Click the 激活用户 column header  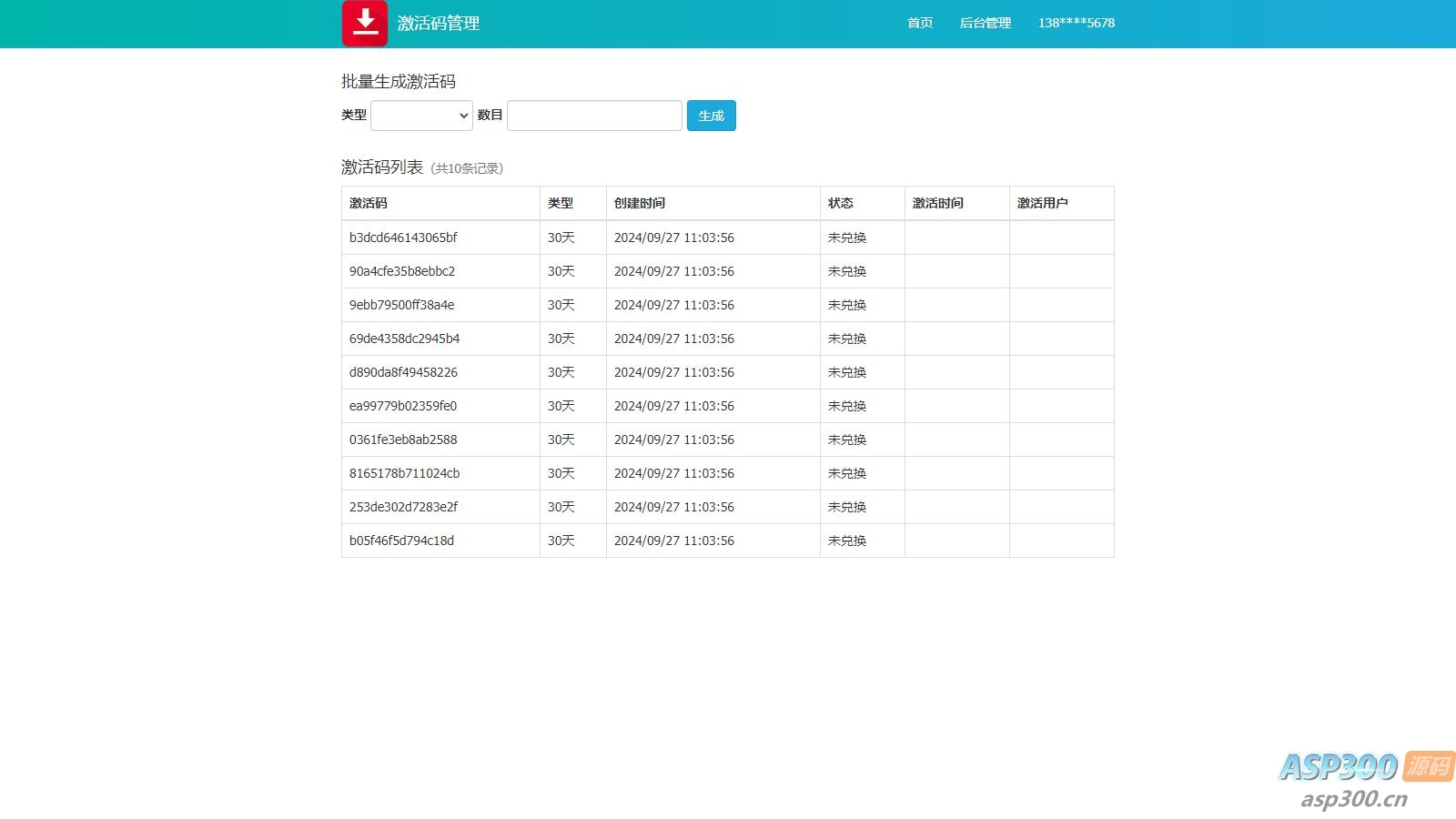(x=1043, y=203)
